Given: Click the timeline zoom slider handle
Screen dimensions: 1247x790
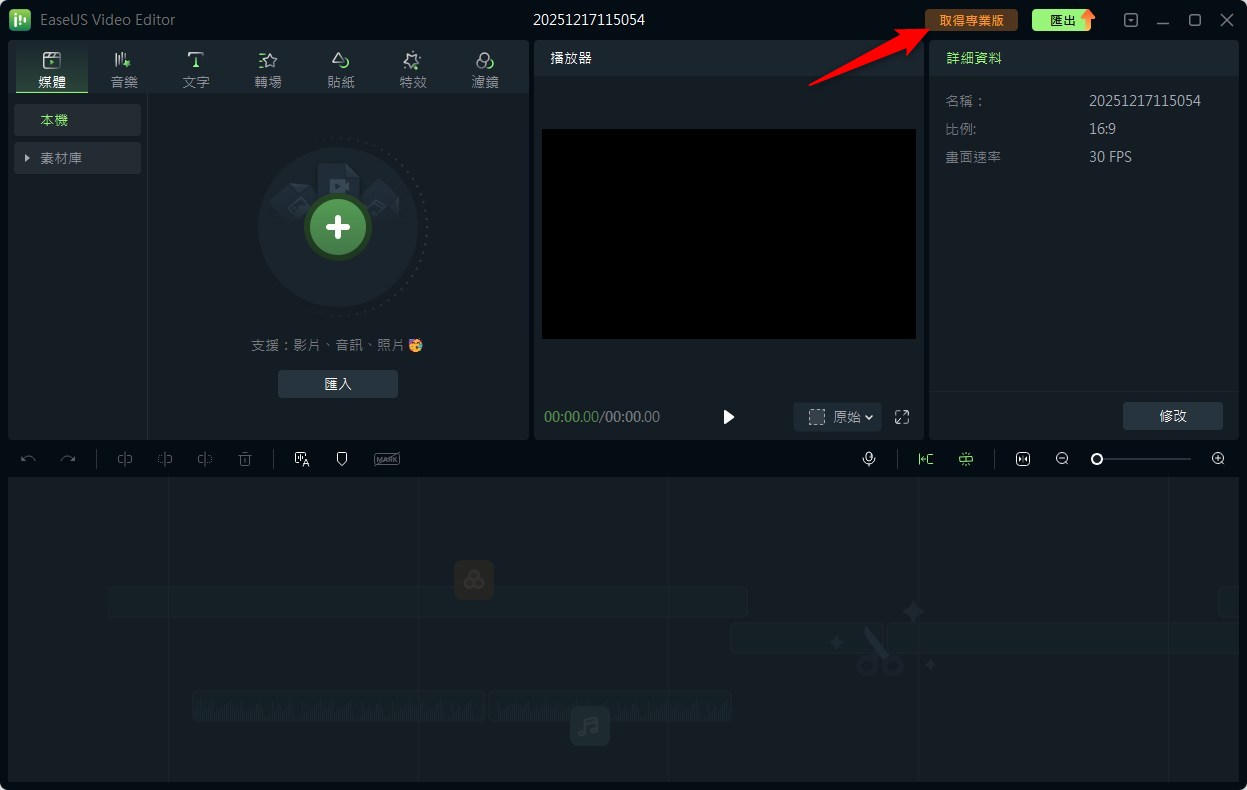Looking at the screenshot, I should 1097,459.
